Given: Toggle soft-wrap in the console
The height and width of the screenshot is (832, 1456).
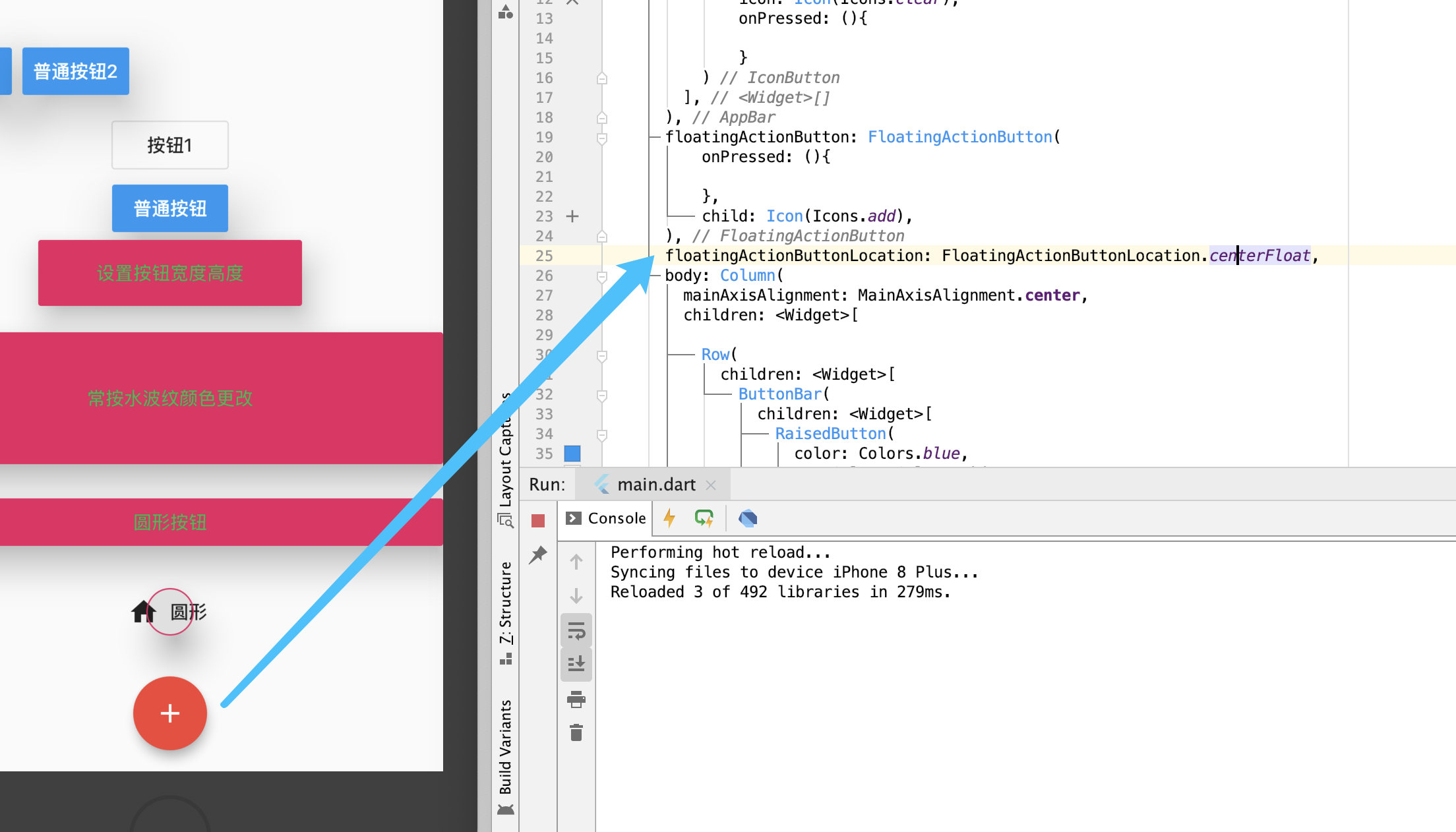Looking at the screenshot, I should point(576,631).
